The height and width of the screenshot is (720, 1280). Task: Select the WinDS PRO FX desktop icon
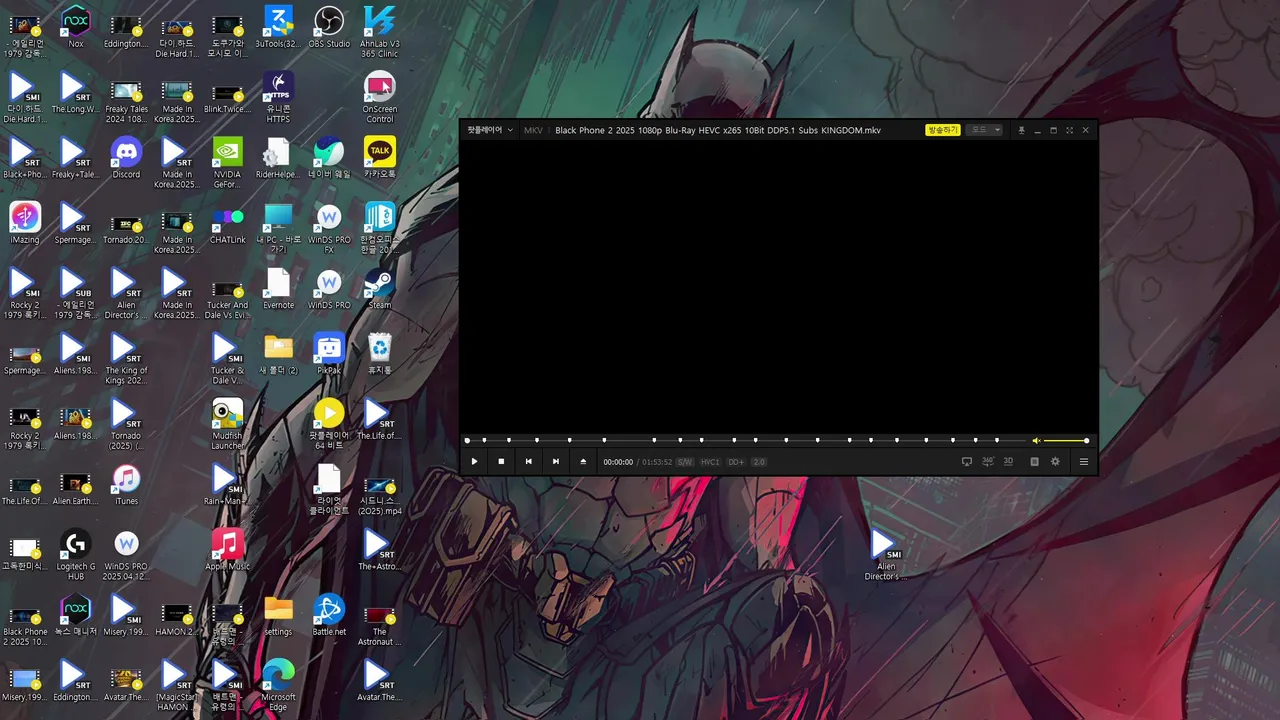[x=329, y=228]
